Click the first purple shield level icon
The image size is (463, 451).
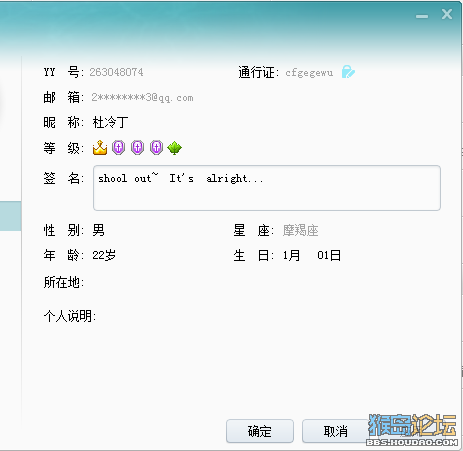(x=118, y=147)
